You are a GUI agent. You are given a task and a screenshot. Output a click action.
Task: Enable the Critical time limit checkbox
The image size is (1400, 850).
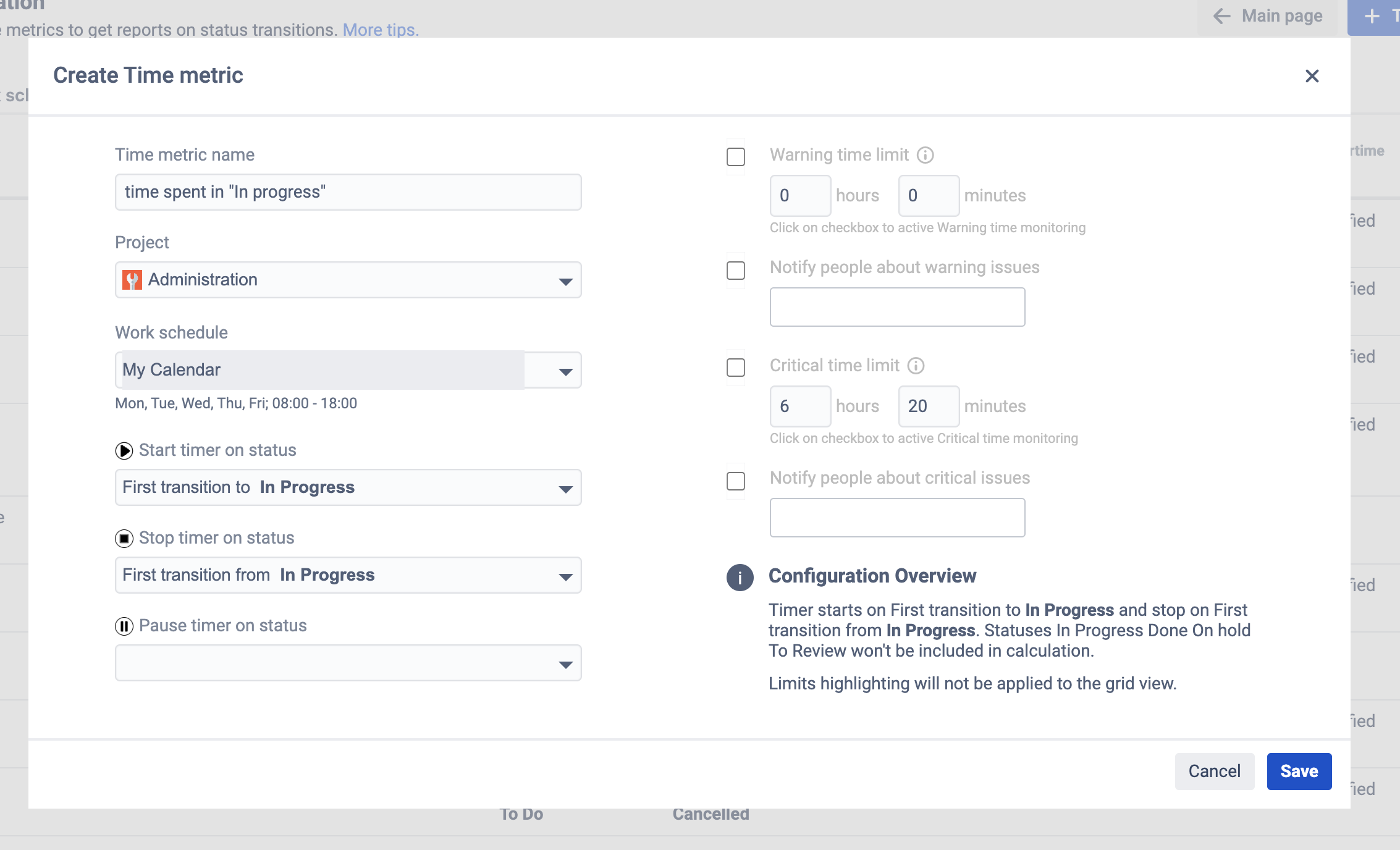point(736,368)
